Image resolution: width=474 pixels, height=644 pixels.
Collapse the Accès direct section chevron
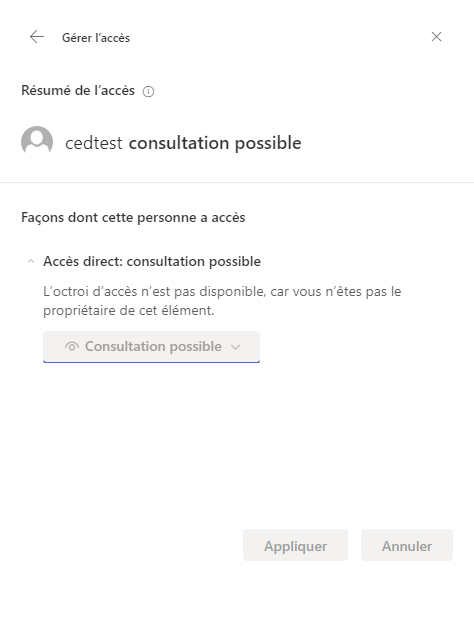click(31, 261)
